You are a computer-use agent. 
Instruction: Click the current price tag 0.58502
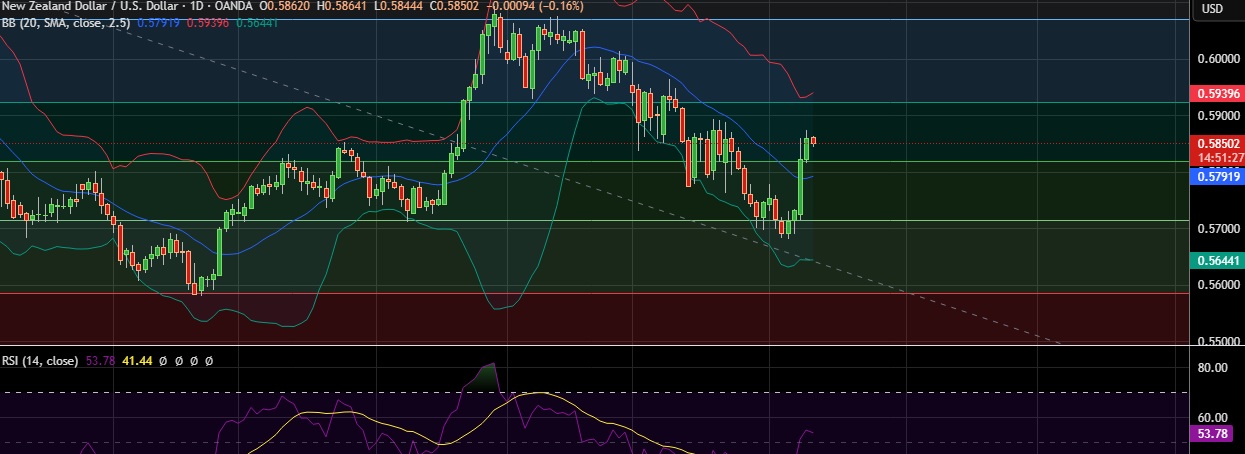(x=1219, y=144)
